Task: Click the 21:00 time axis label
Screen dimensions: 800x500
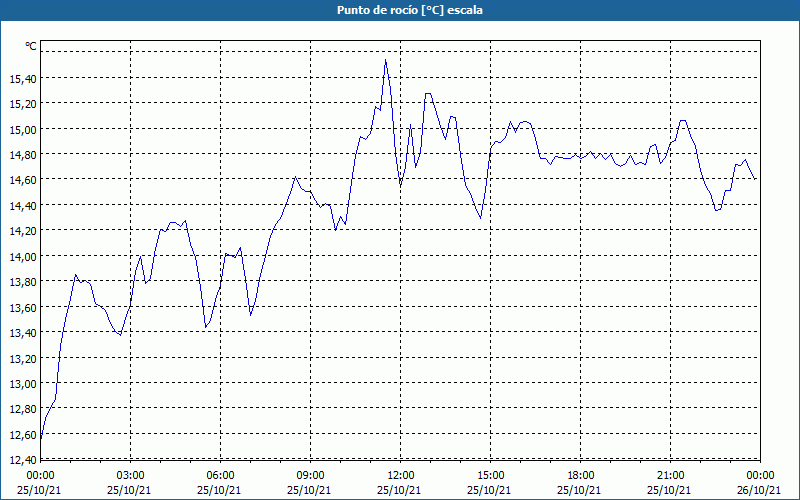Action: click(670, 476)
